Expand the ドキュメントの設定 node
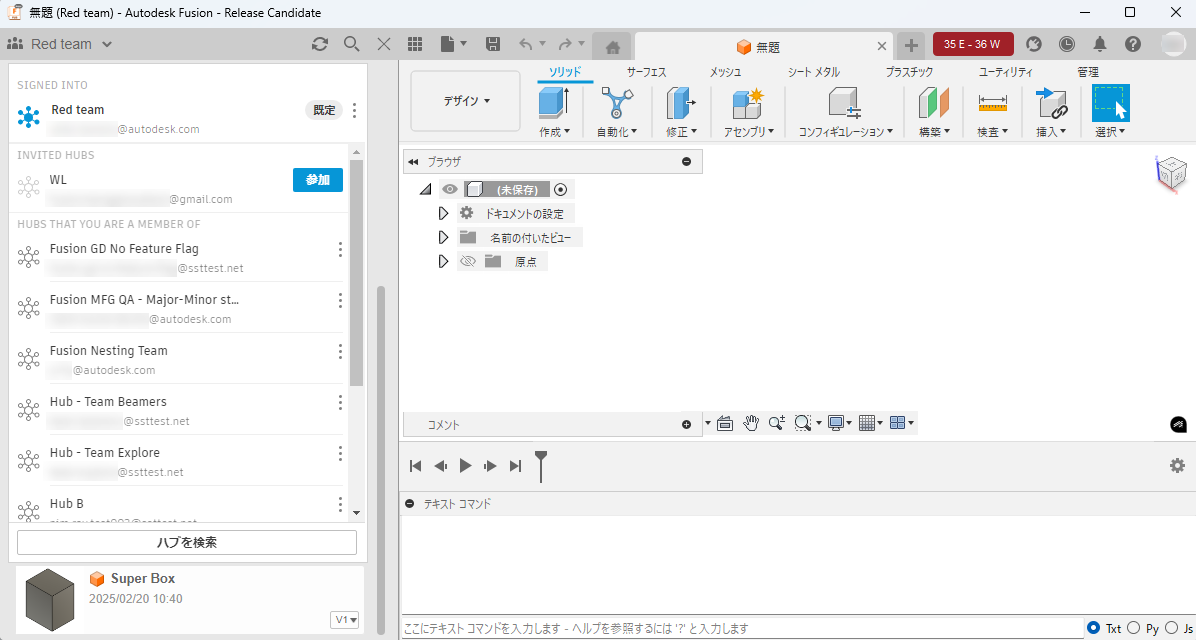 coord(443,214)
